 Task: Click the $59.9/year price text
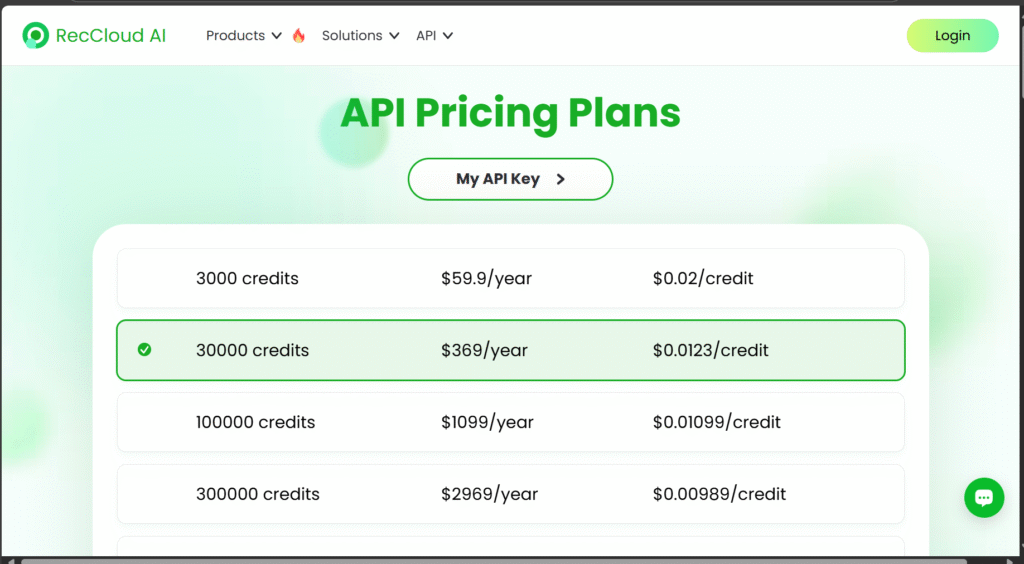coord(486,278)
